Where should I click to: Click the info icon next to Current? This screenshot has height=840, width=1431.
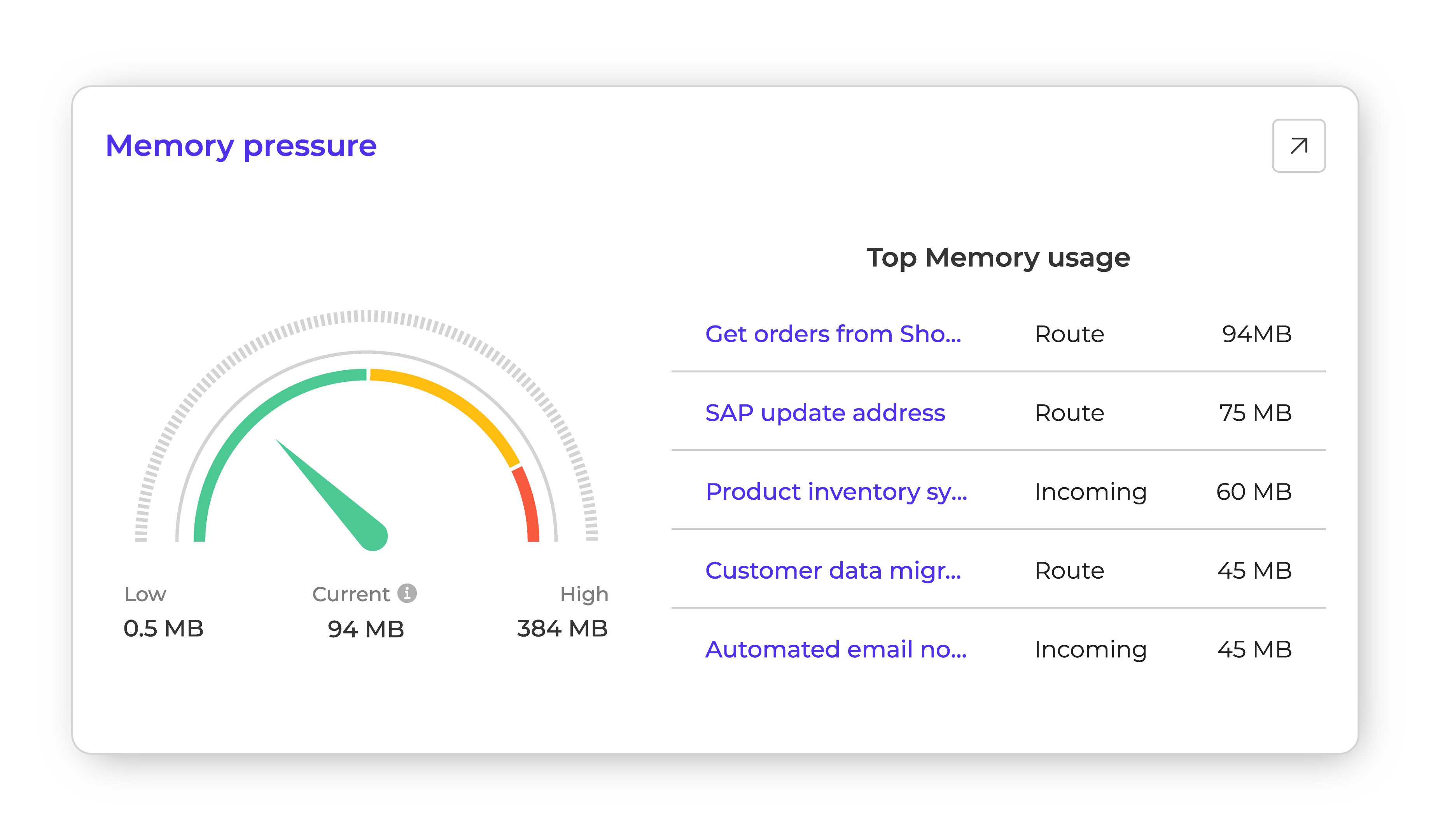pos(407,593)
